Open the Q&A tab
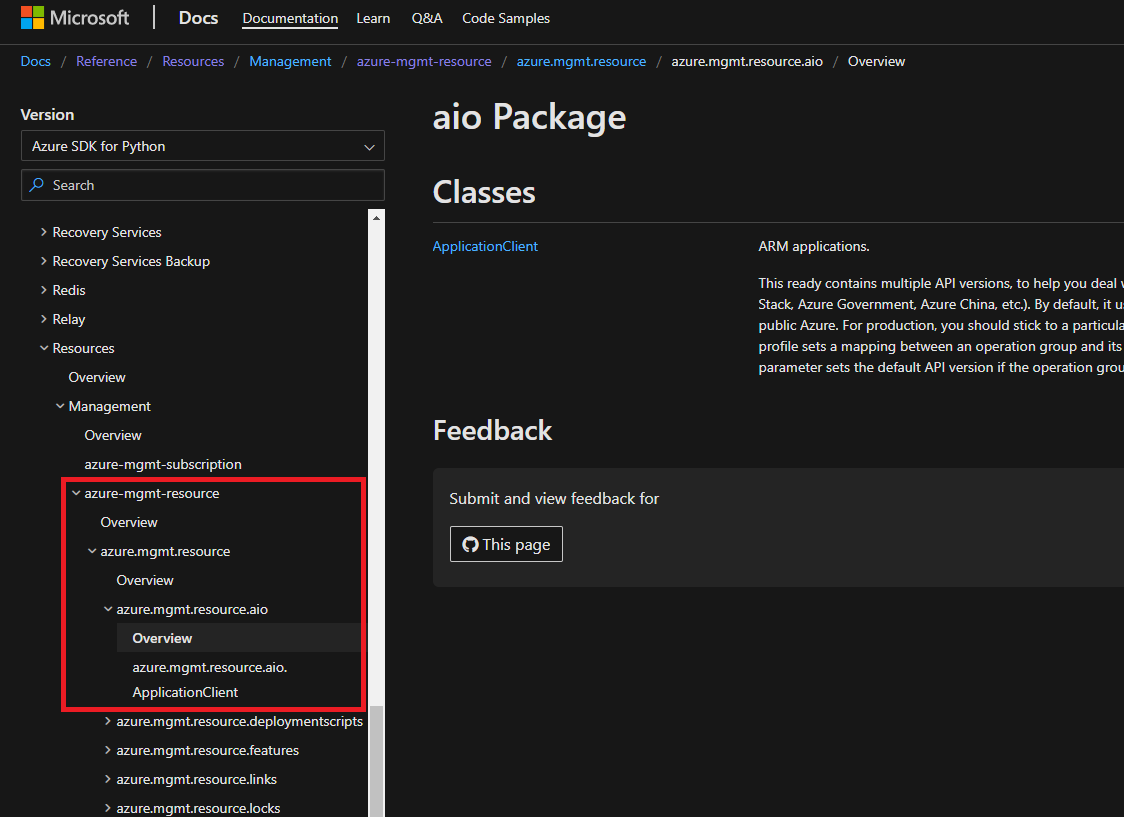 coord(427,18)
